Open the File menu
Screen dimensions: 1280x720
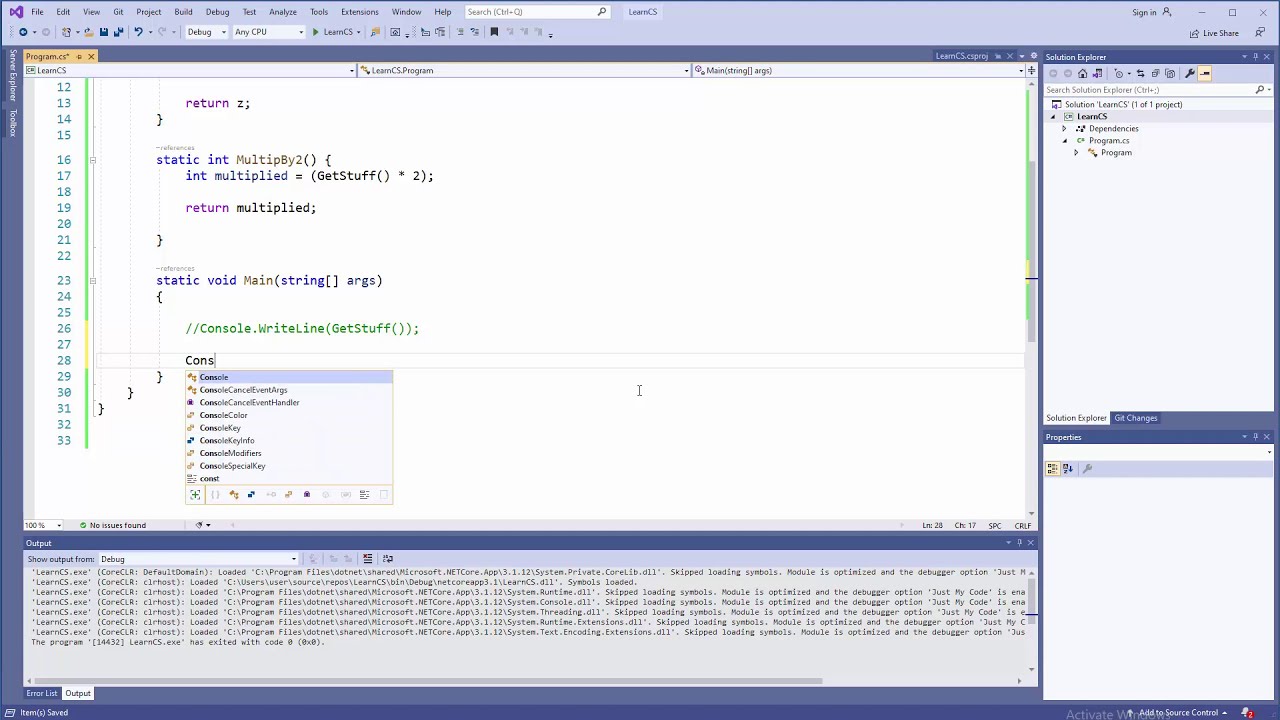tap(37, 12)
